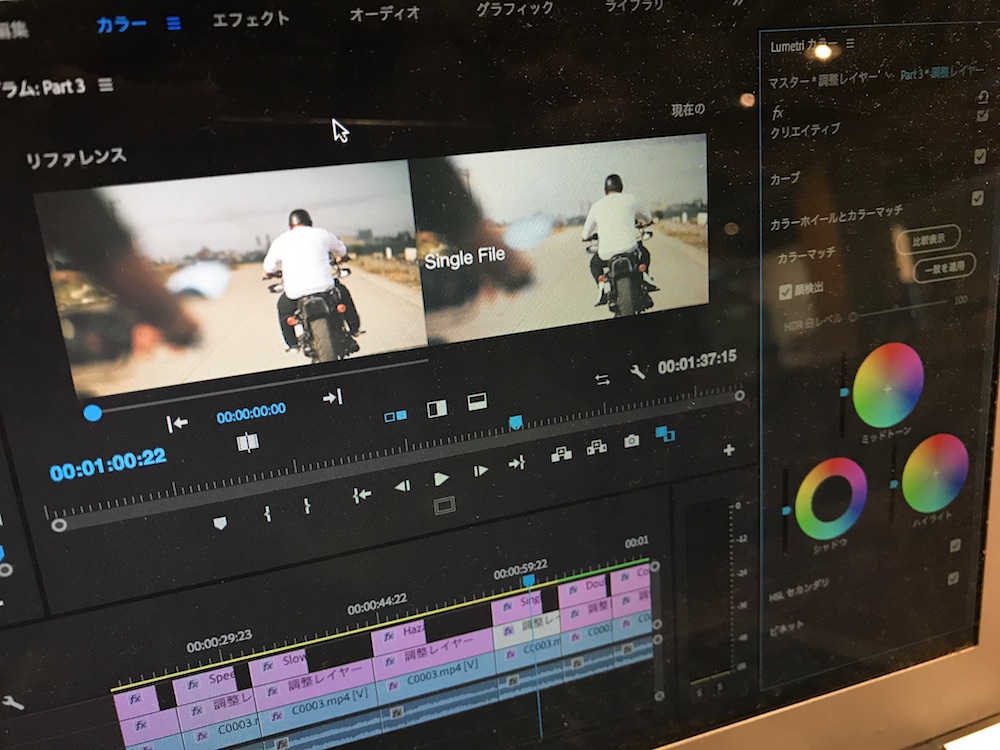Viewport: 1000px width, 750px height.
Task: Switch to the グラフィック workspace
Action: (x=515, y=8)
